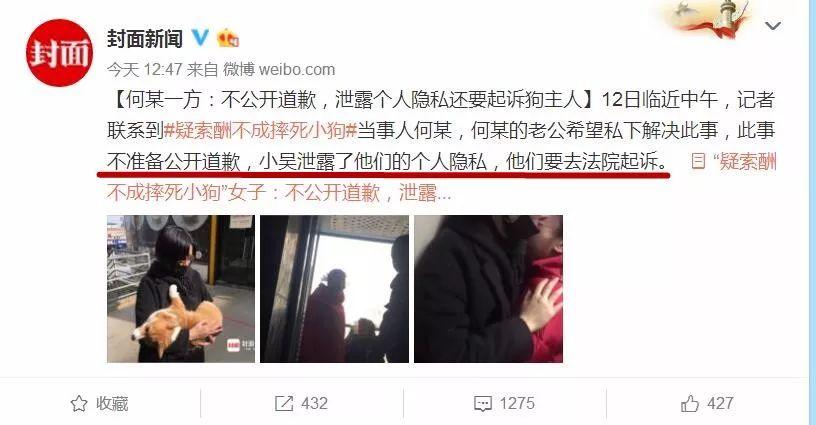816x425 pixels.
Task: Click the repost share icon
Action: [284, 404]
